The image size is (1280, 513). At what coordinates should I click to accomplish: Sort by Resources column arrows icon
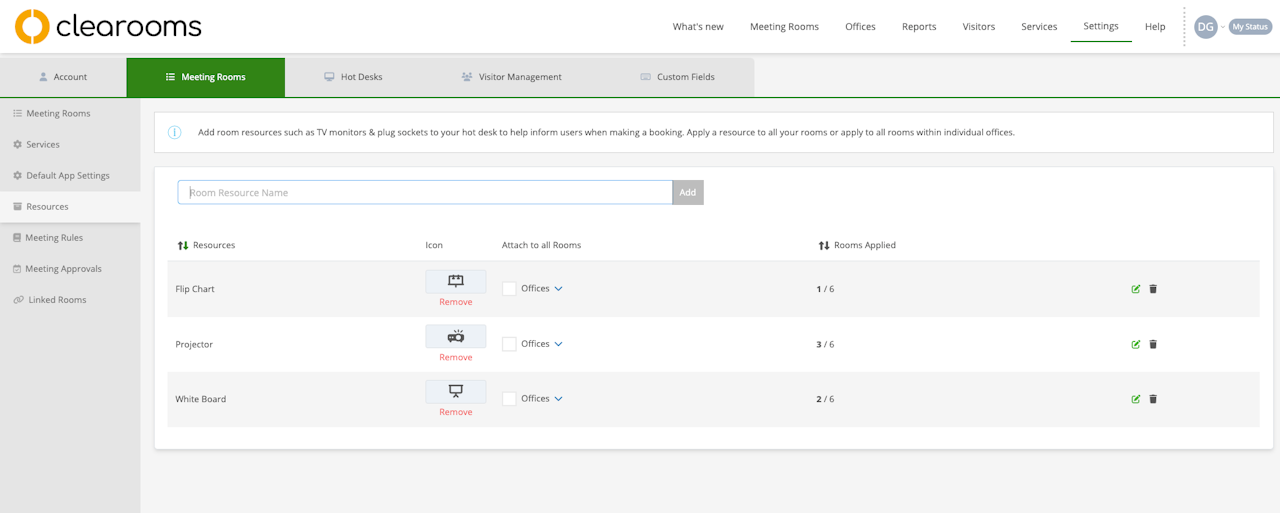click(183, 245)
